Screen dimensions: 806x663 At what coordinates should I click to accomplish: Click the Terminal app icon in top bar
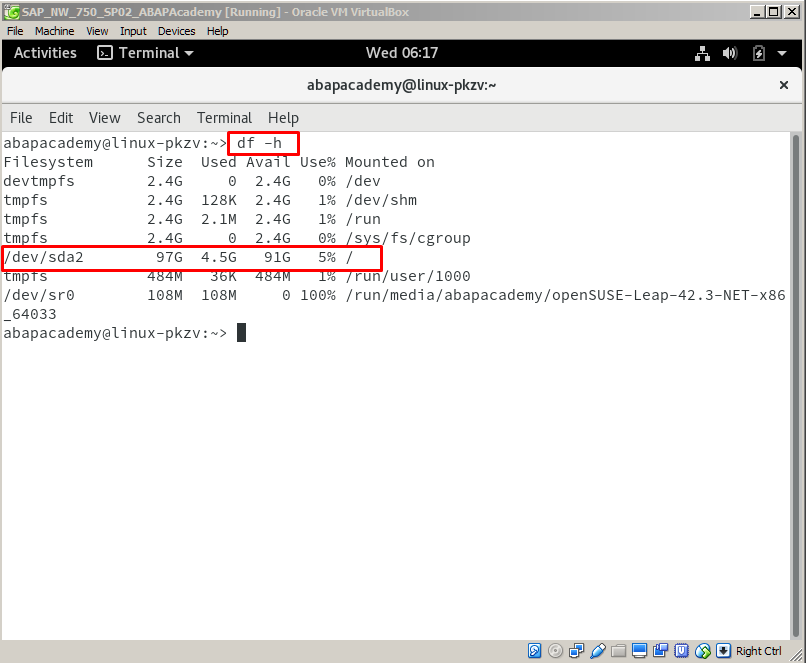tap(105, 53)
